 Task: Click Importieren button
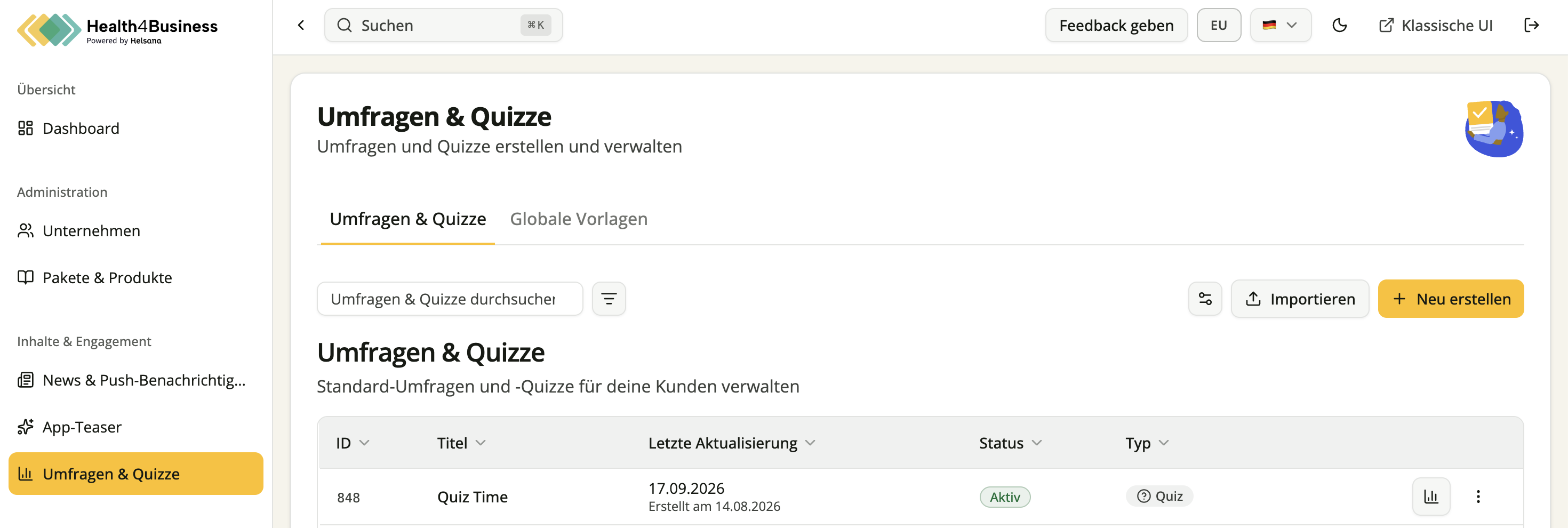pos(1300,299)
